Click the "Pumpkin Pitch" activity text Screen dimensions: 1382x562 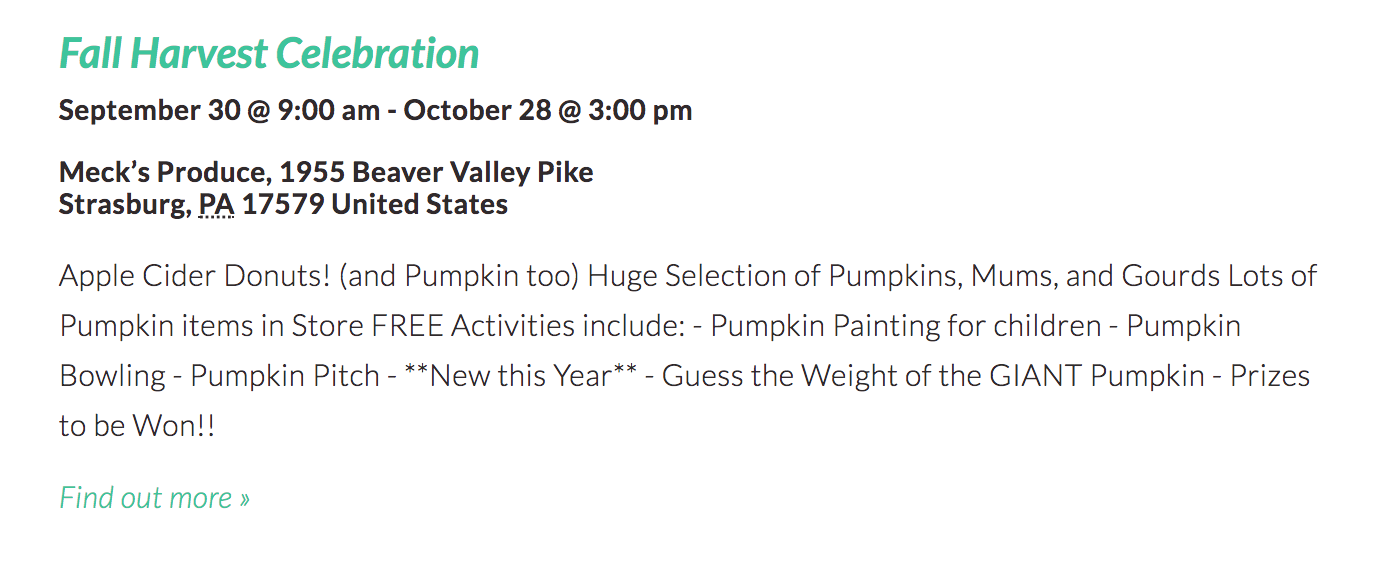(285, 376)
